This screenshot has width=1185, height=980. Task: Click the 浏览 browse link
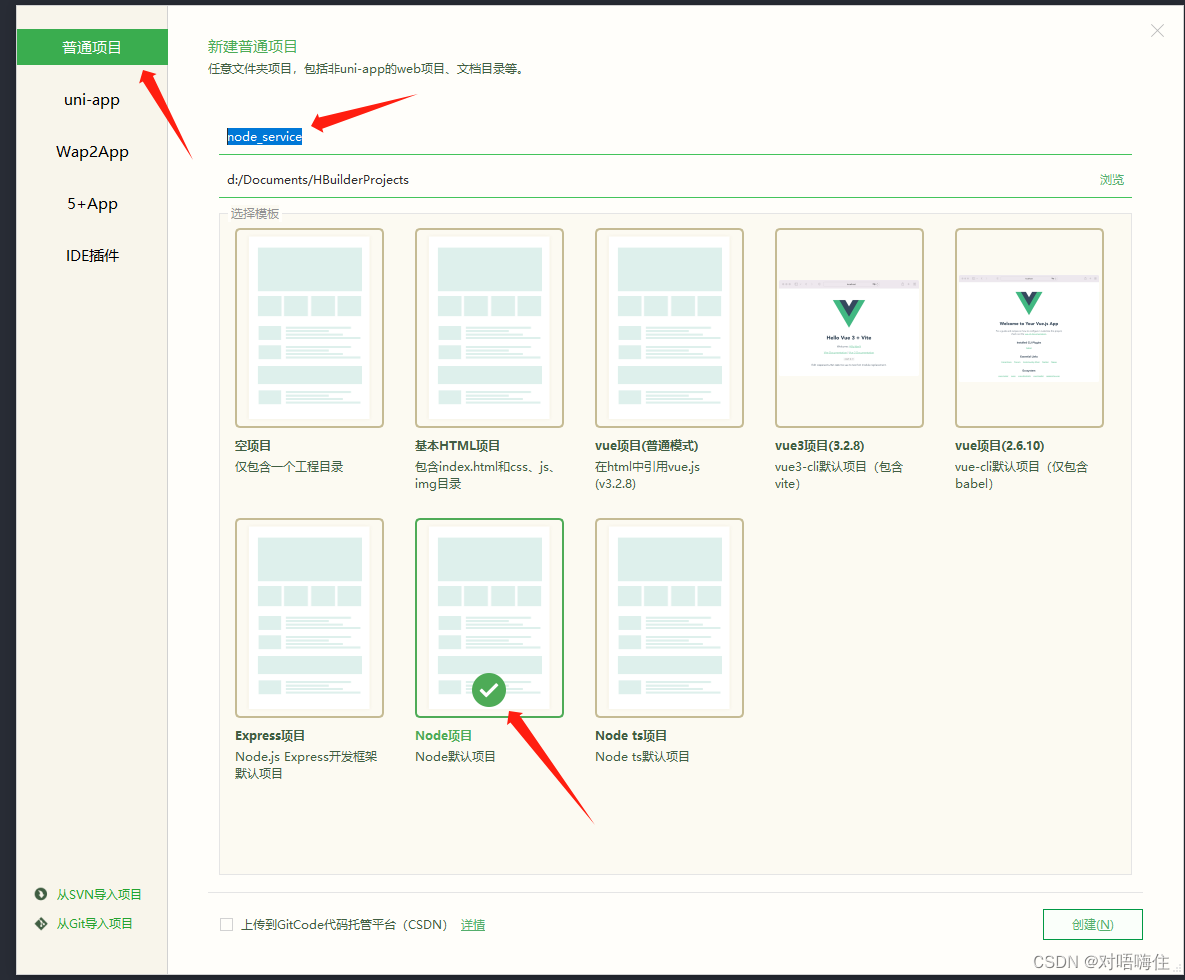pos(1111,180)
